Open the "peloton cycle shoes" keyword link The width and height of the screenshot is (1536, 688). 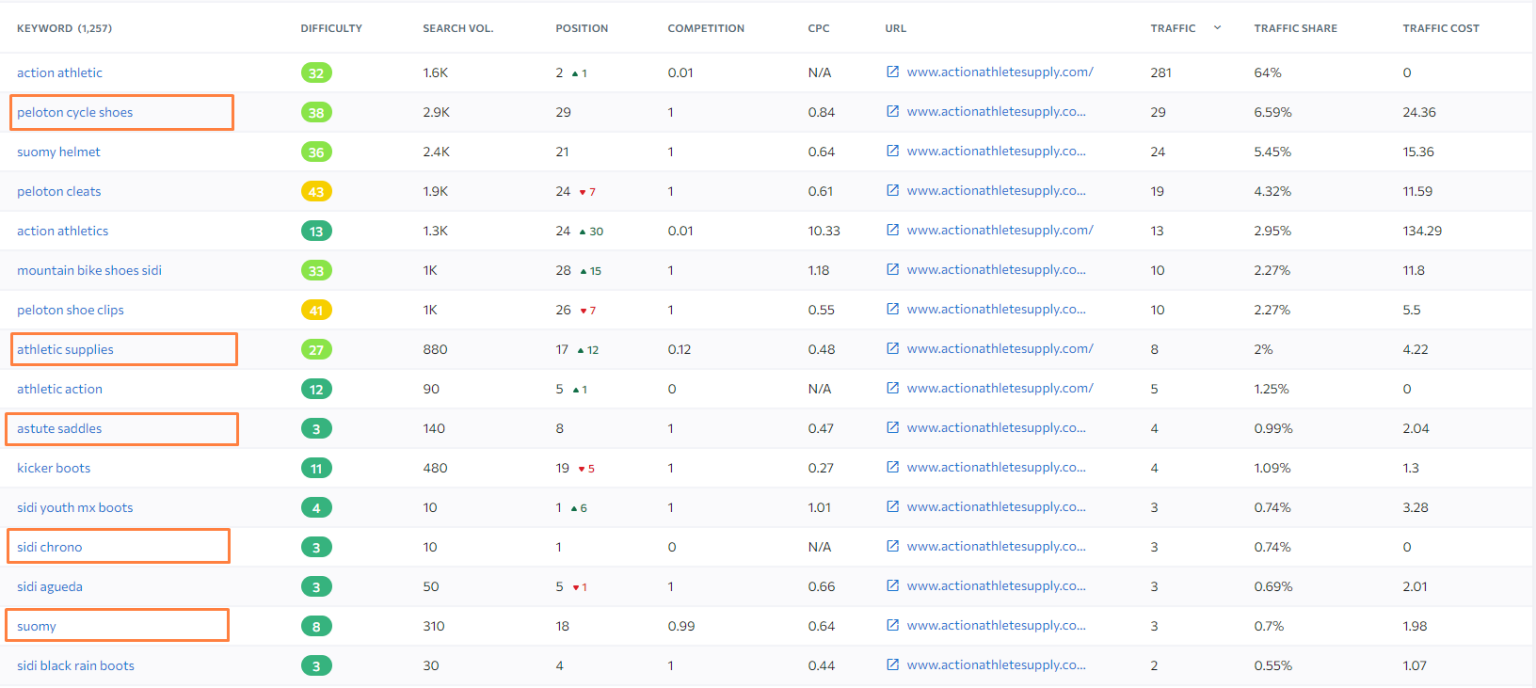tap(75, 112)
